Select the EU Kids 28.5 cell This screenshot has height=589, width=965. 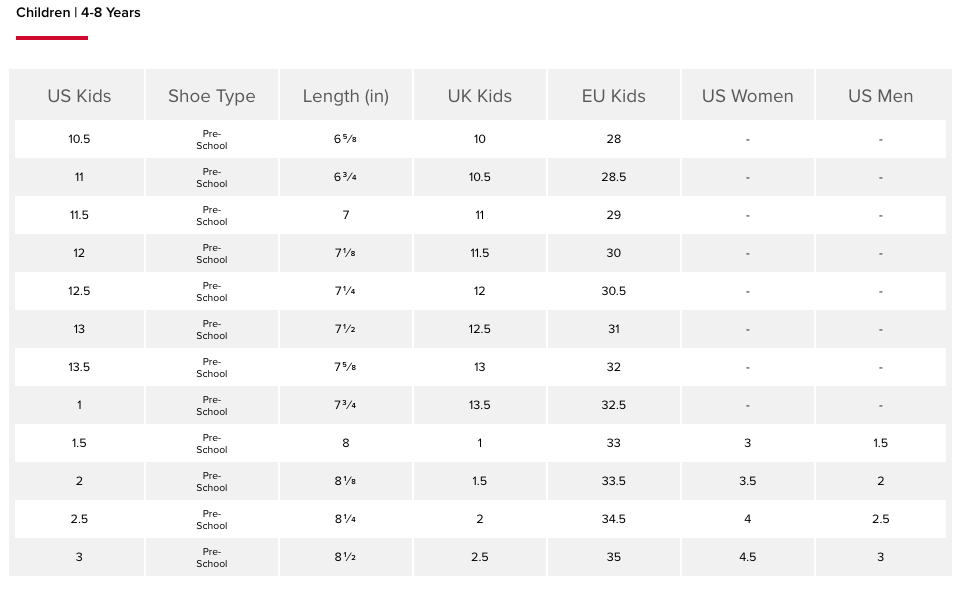click(614, 177)
